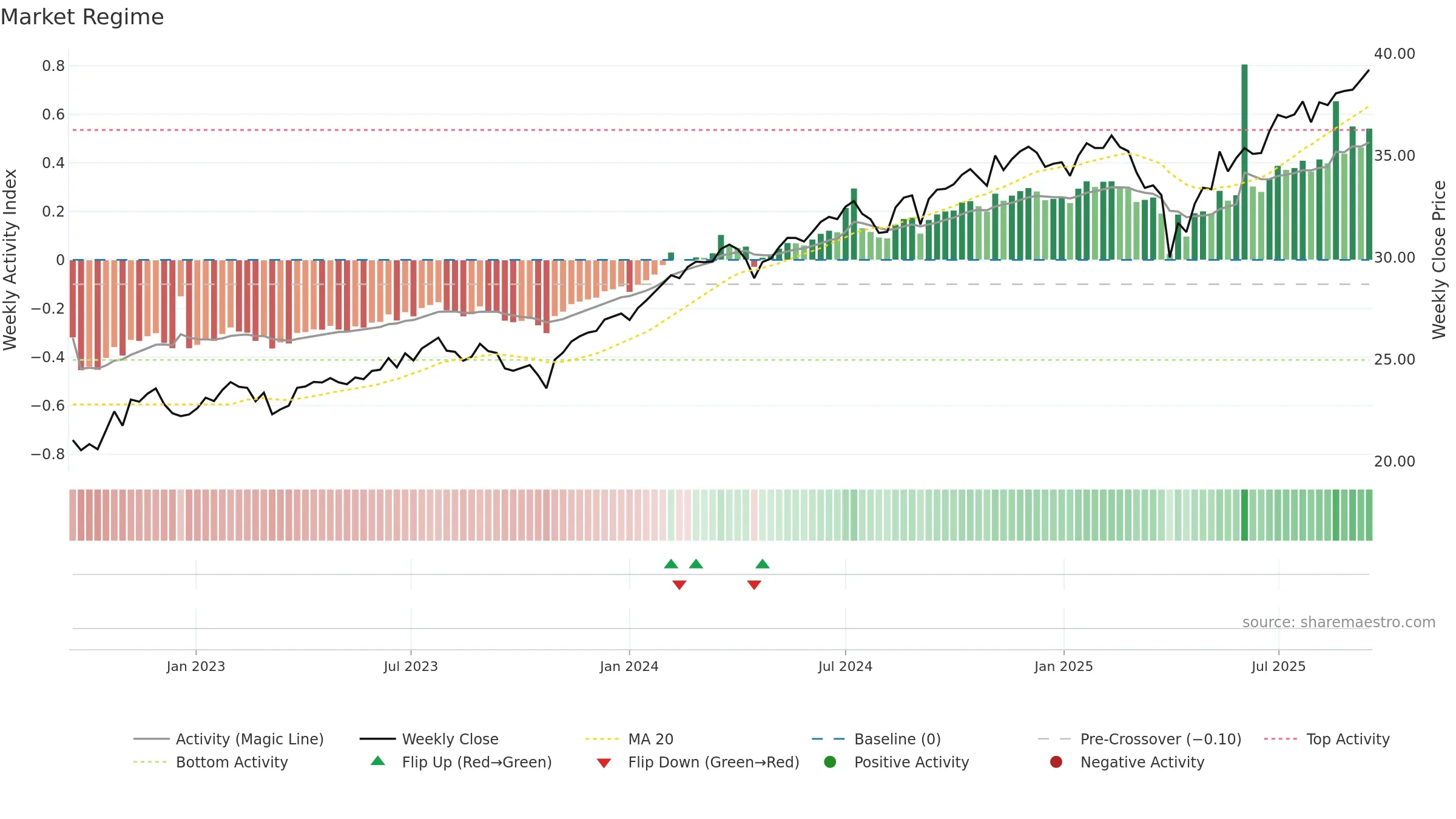Screen dimensions: 1456x819
Task: Select the left red flip-down triangle marker
Action: [x=679, y=585]
